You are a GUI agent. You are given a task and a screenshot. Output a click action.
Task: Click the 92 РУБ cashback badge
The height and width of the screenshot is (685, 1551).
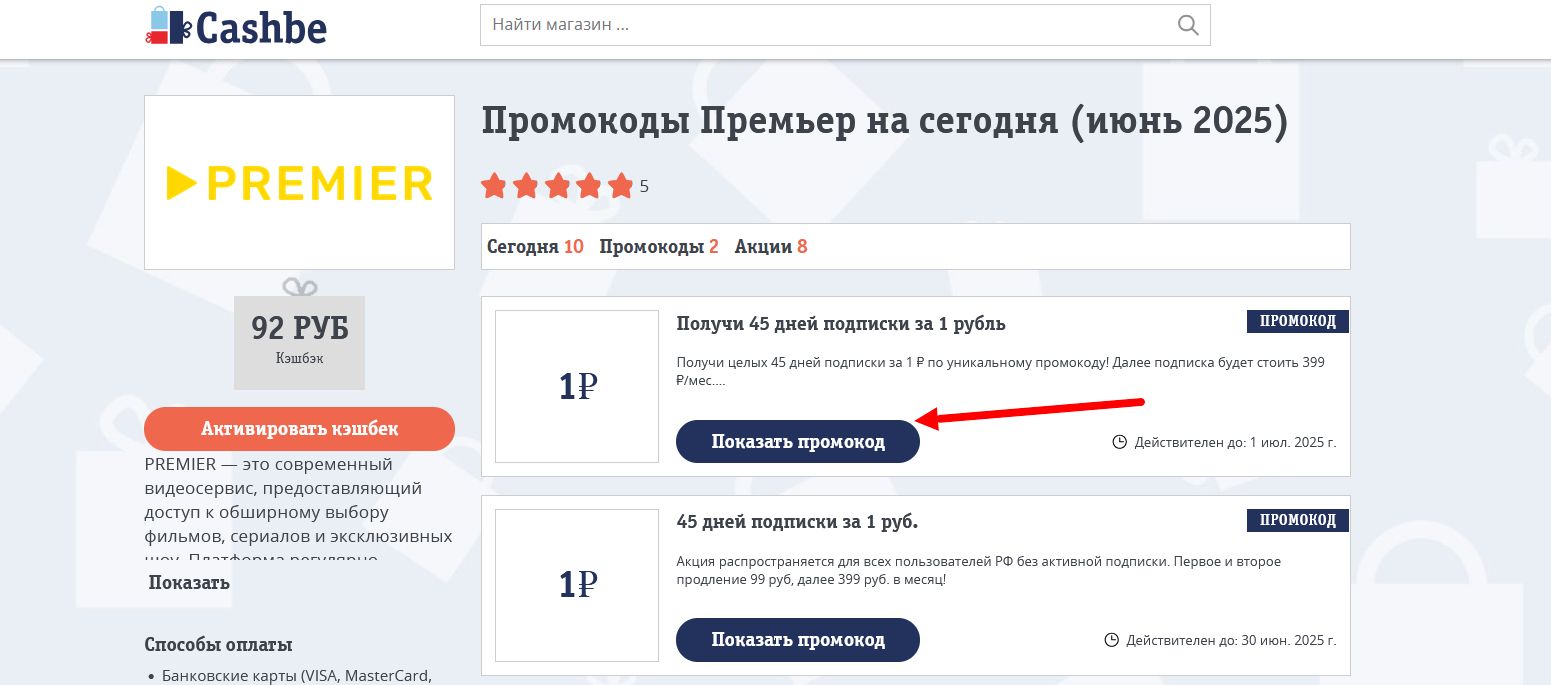click(x=299, y=341)
